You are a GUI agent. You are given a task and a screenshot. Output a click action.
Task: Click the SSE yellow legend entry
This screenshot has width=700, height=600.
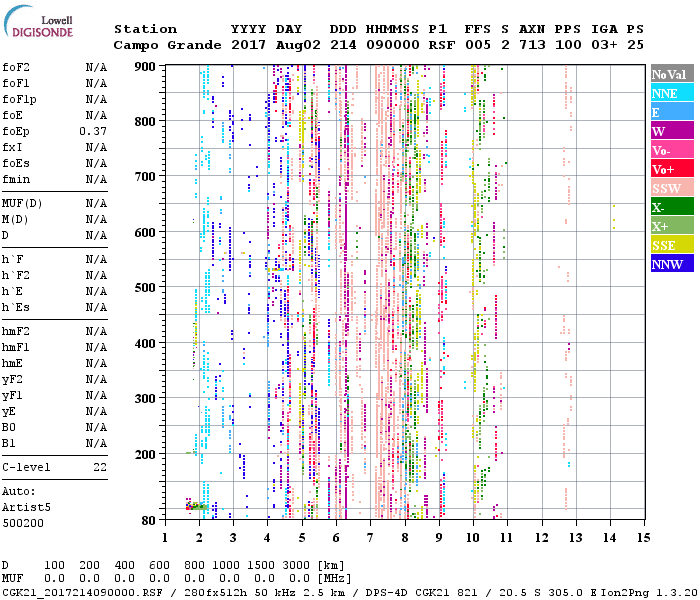coord(671,245)
